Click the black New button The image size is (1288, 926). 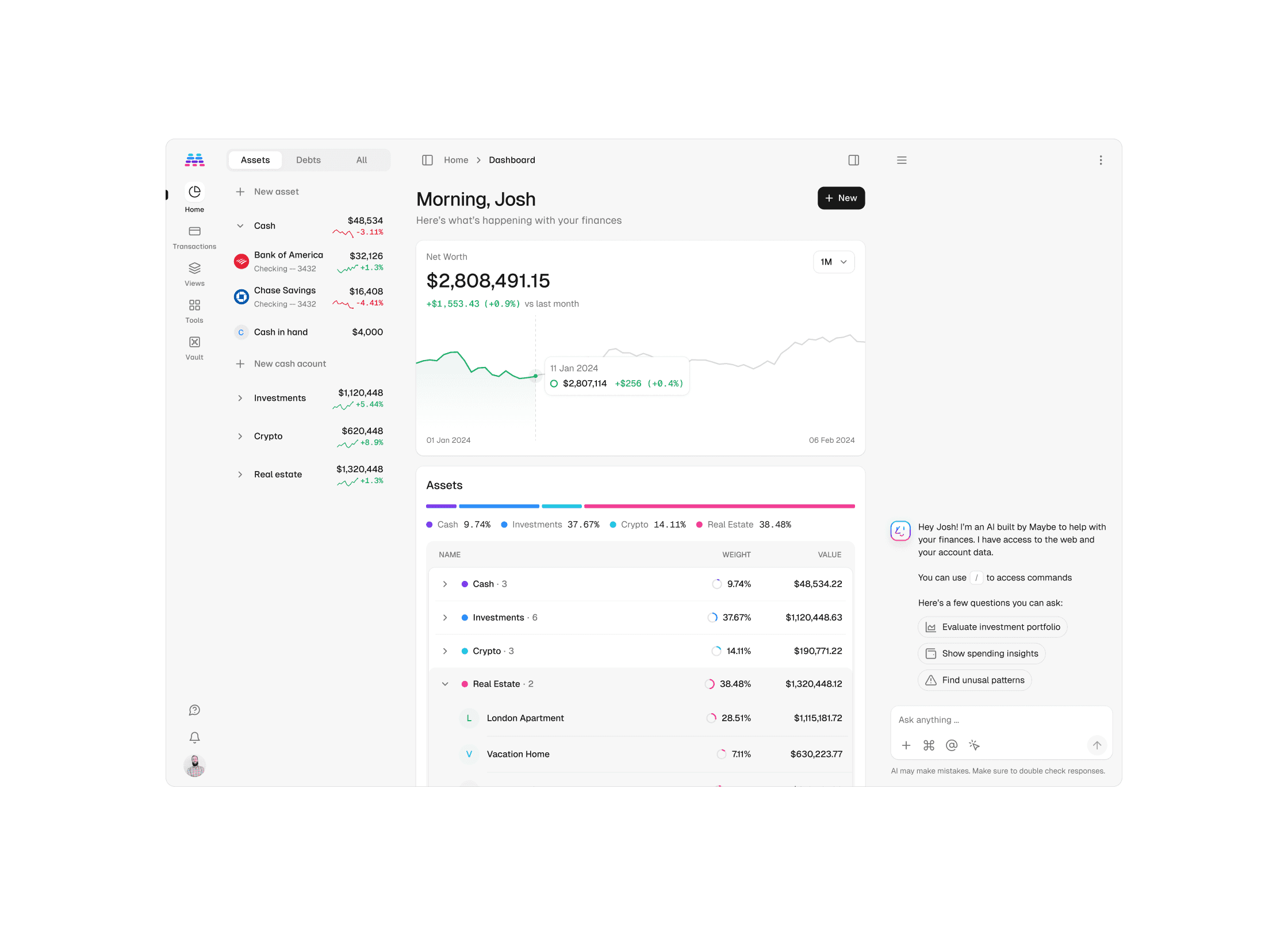[841, 198]
